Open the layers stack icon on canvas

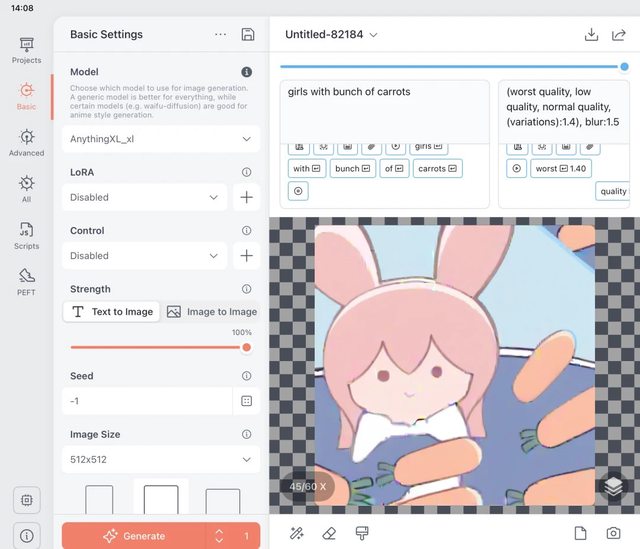[x=612, y=486]
